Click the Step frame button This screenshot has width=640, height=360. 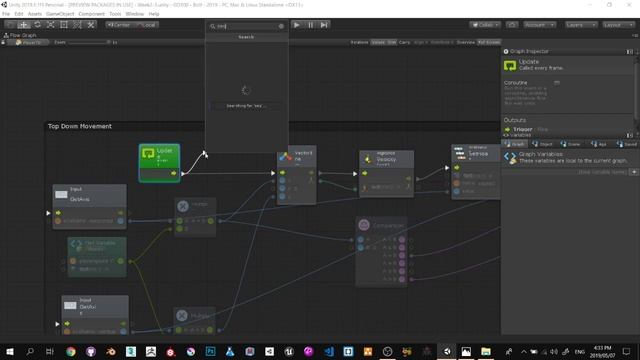324,25
